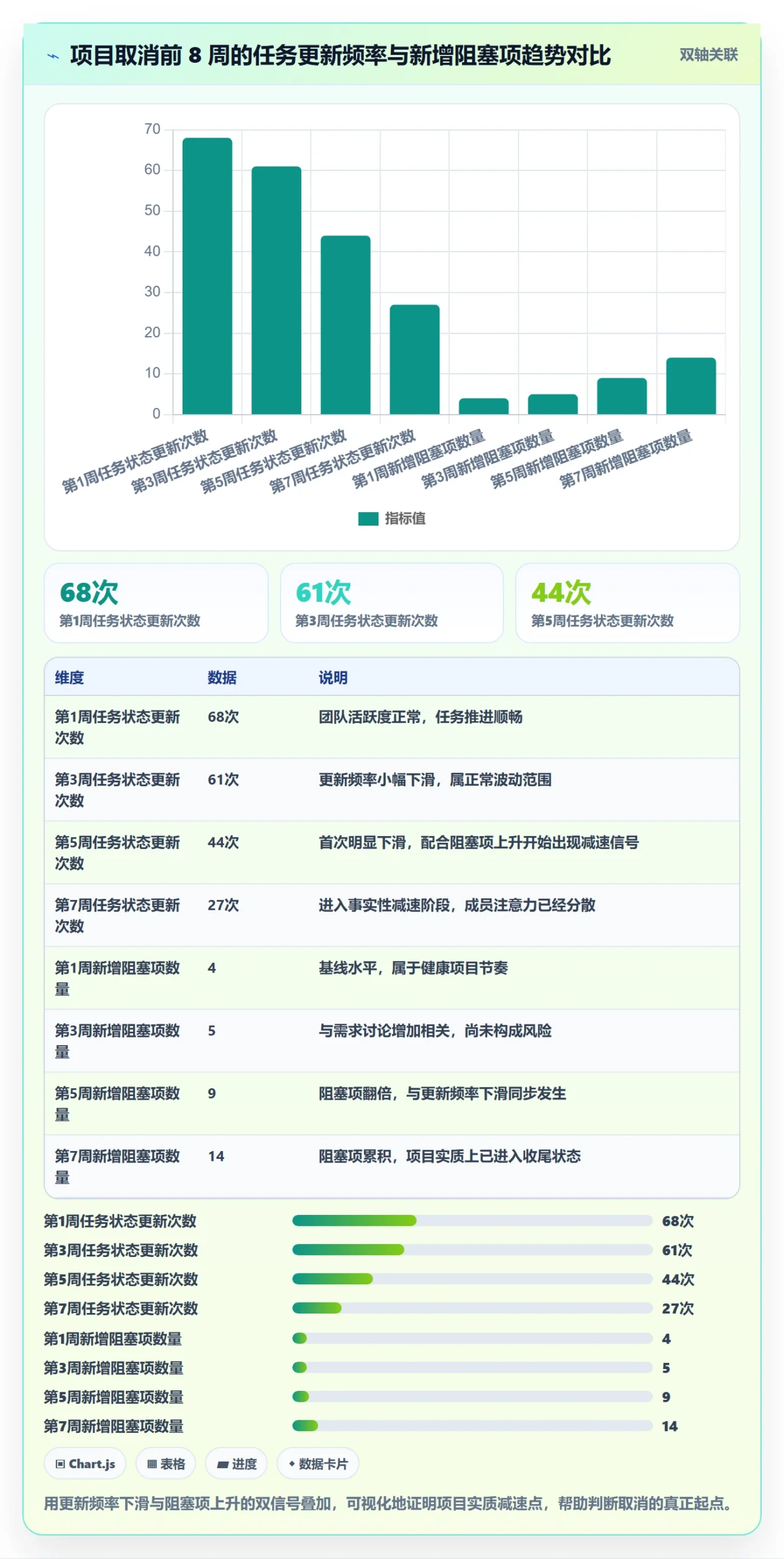Image resolution: width=784 pixels, height=1559 pixels.
Task: Click the 第3周任务状态更新次数 bar in the chart
Action: [276, 290]
